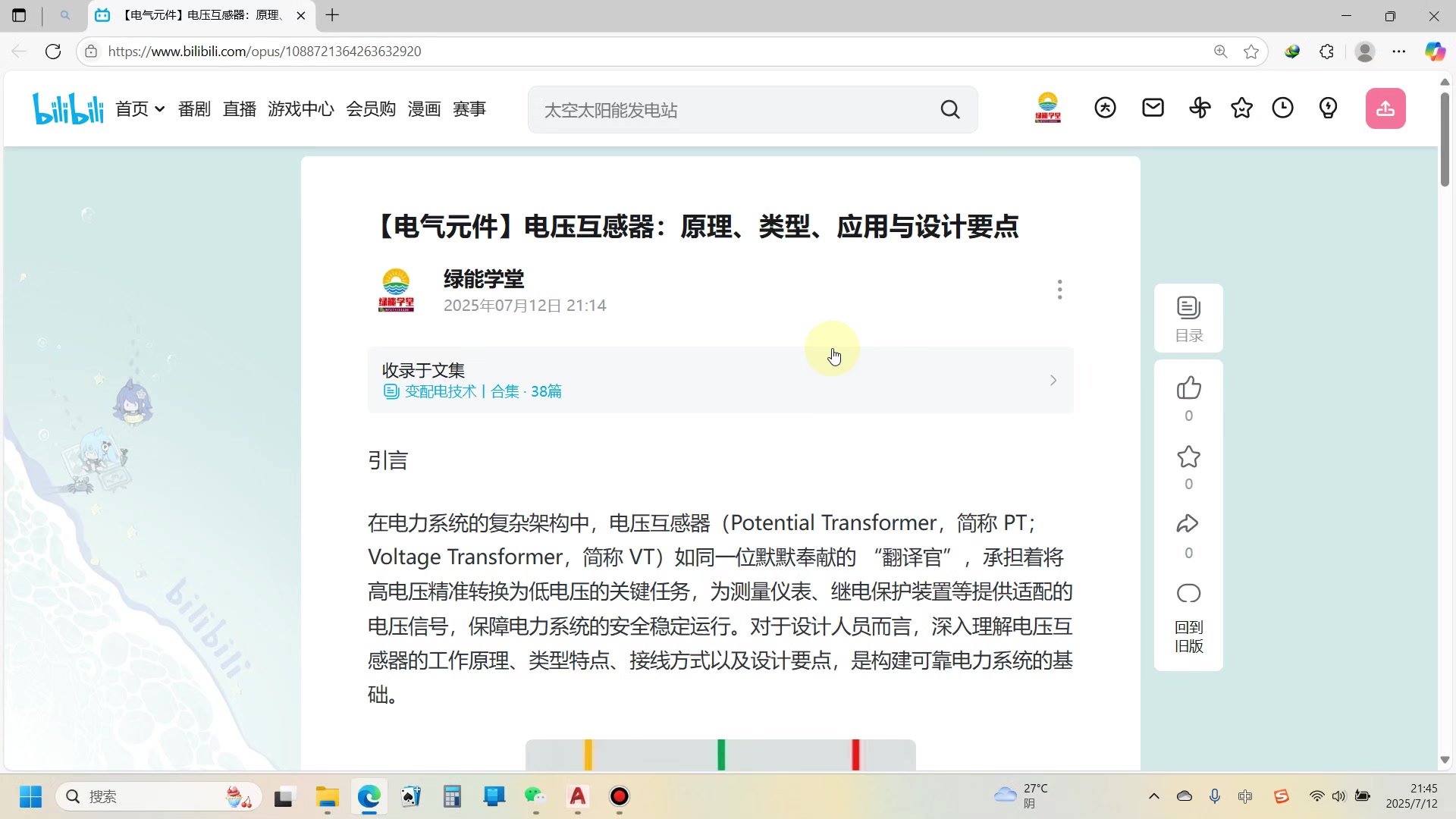The height and width of the screenshot is (819, 1456).
Task: Open the three-dot menu next to 绿能学堂
Action: (1059, 289)
